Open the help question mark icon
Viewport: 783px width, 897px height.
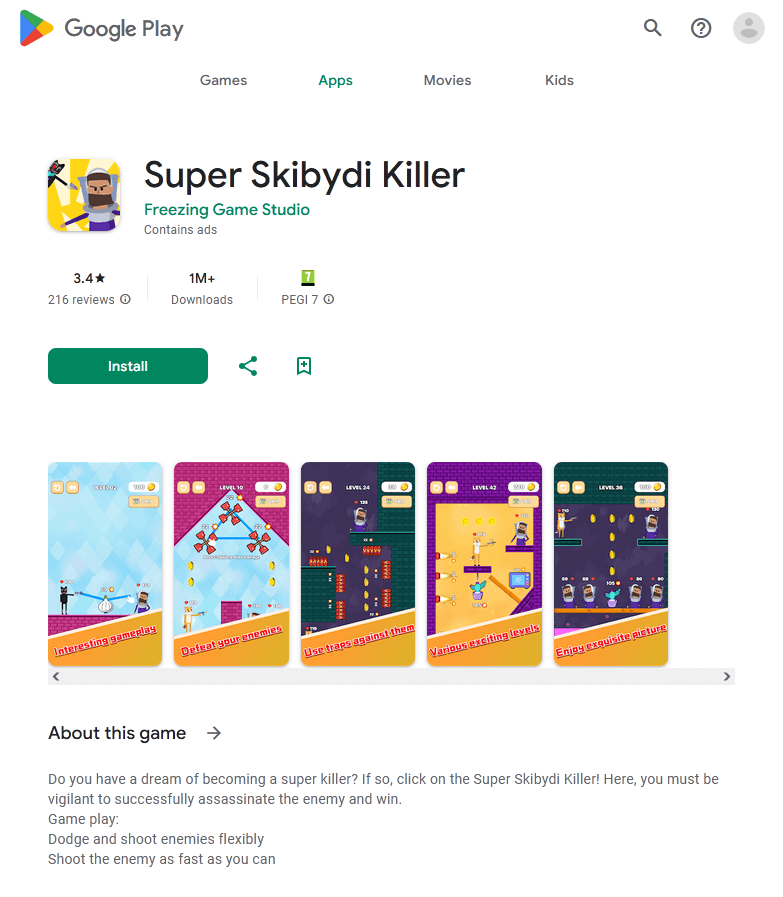click(701, 28)
